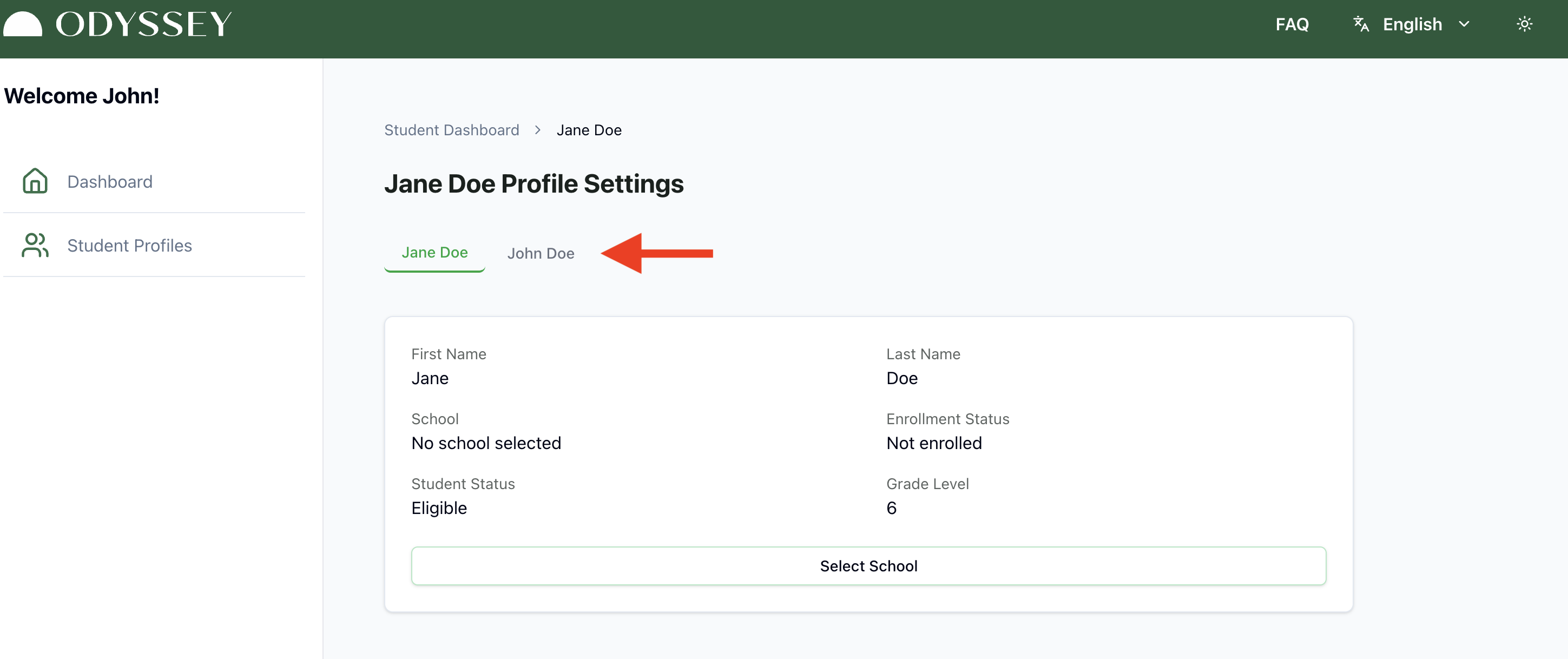Image resolution: width=1568 pixels, height=659 pixels.
Task: Click the No school selected value
Action: [x=486, y=443]
